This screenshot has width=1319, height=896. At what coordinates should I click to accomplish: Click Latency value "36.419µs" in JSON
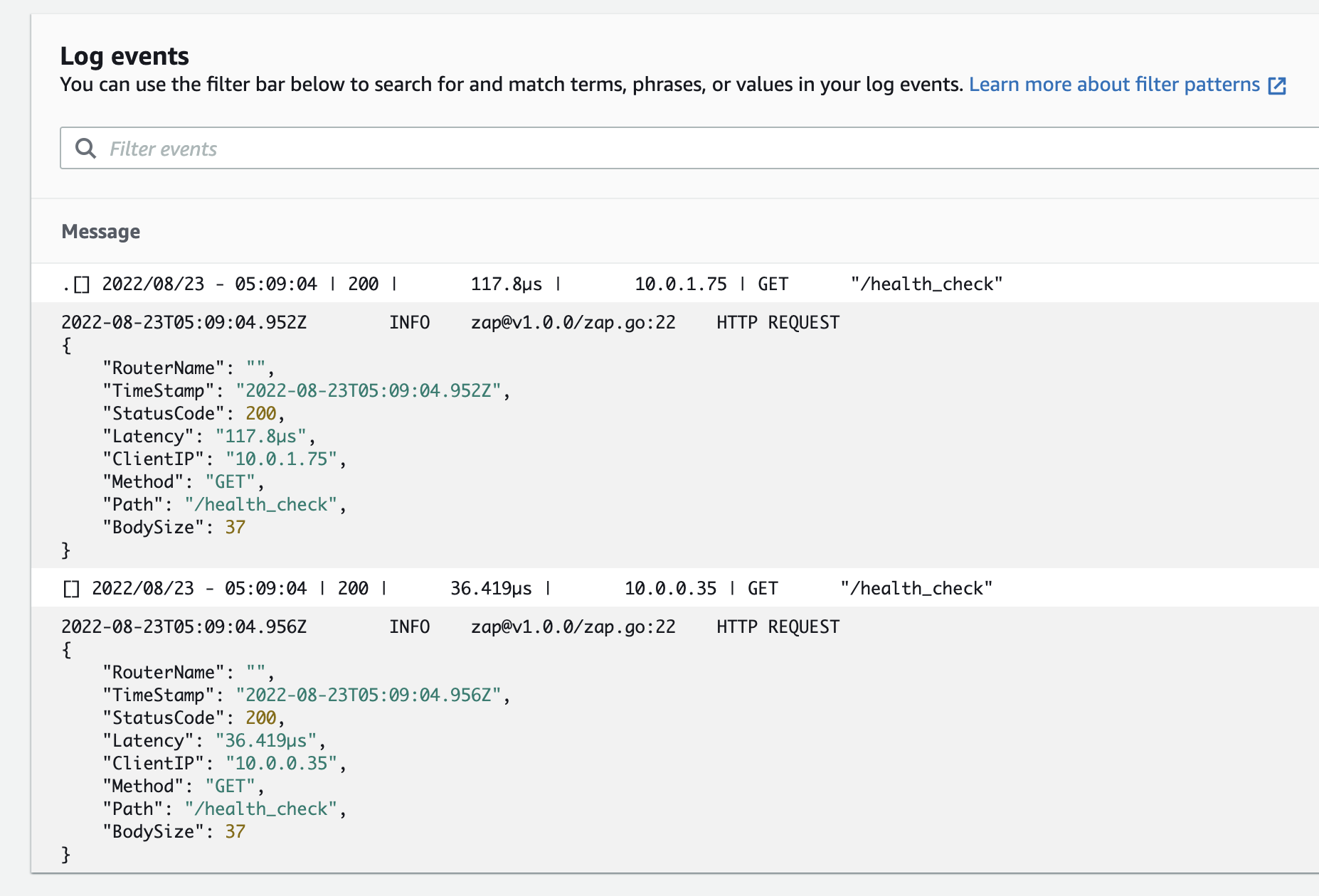(x=266, y=740)
